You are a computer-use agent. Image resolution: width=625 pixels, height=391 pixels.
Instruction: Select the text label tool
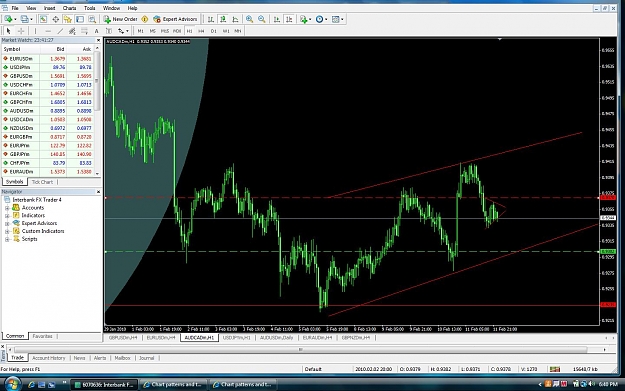(x=109, y=31)
